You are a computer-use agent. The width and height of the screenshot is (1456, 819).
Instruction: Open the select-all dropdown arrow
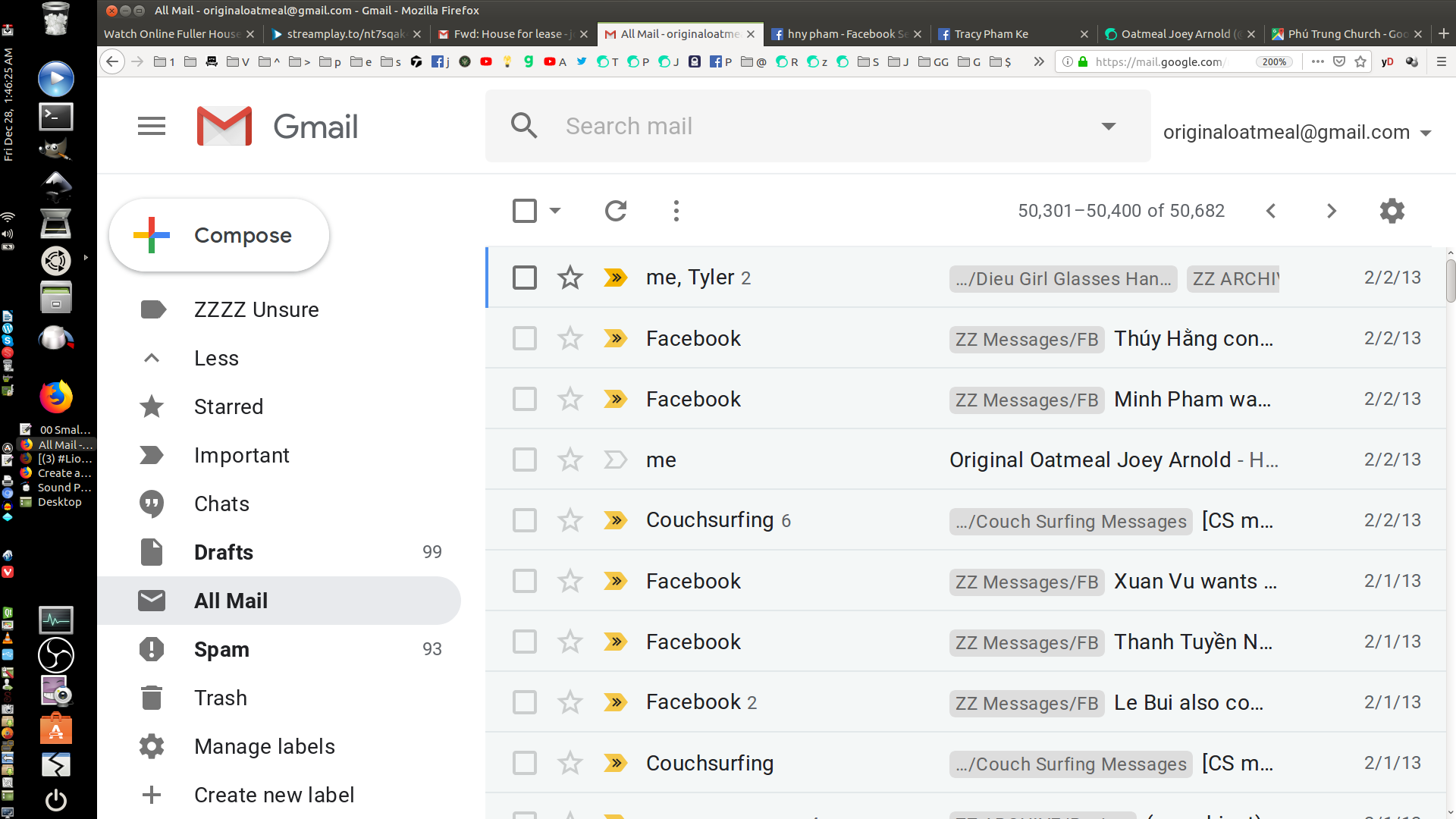pyautogui.click(x=554, y=211)
